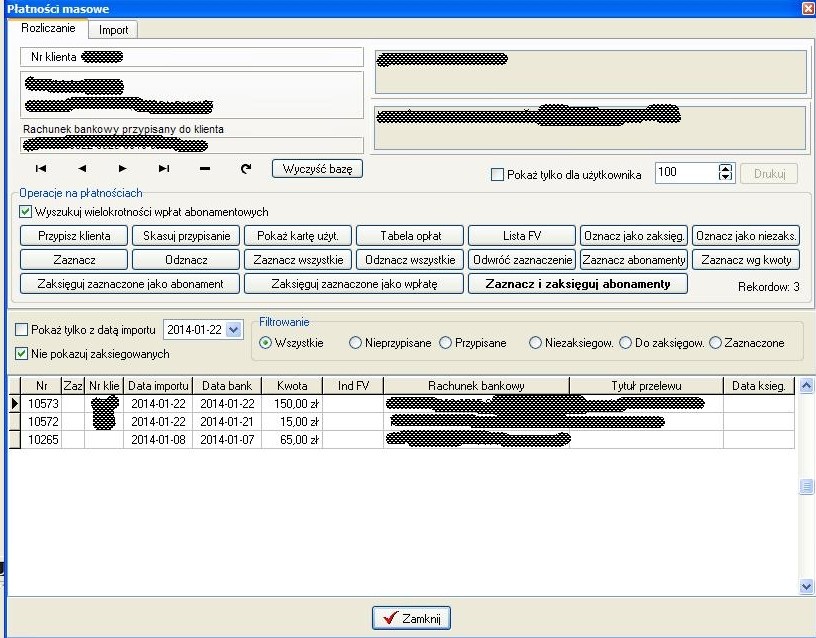Switch to the Import tab
The width and height of the screenshot is (816, 638).
(113, 30)
